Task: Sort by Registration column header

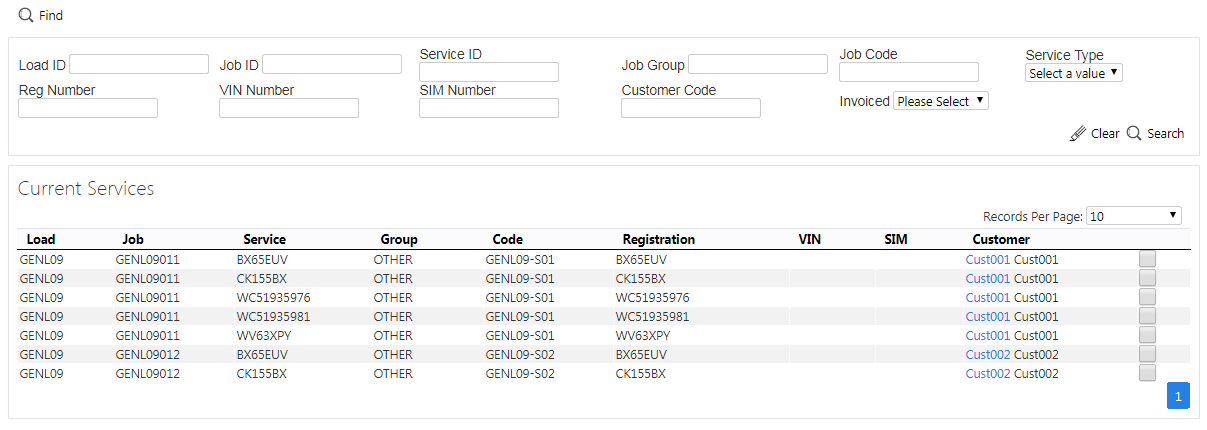Action: (x=658, y=239)
